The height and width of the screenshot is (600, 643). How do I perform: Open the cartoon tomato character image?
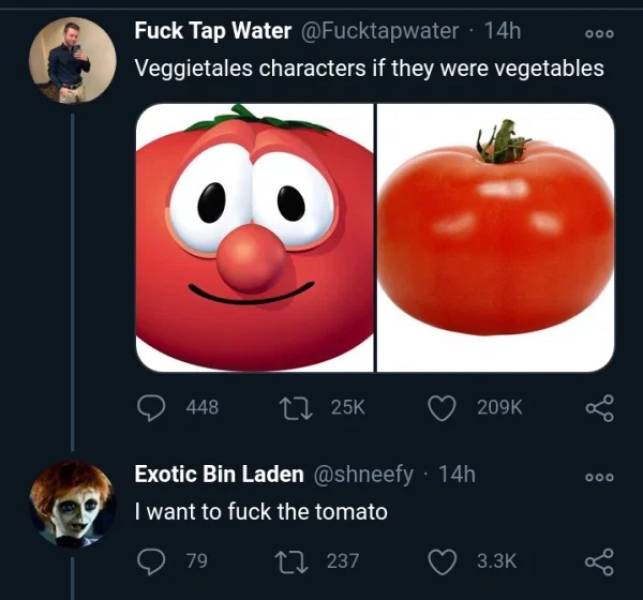click(x=255, y=237)
